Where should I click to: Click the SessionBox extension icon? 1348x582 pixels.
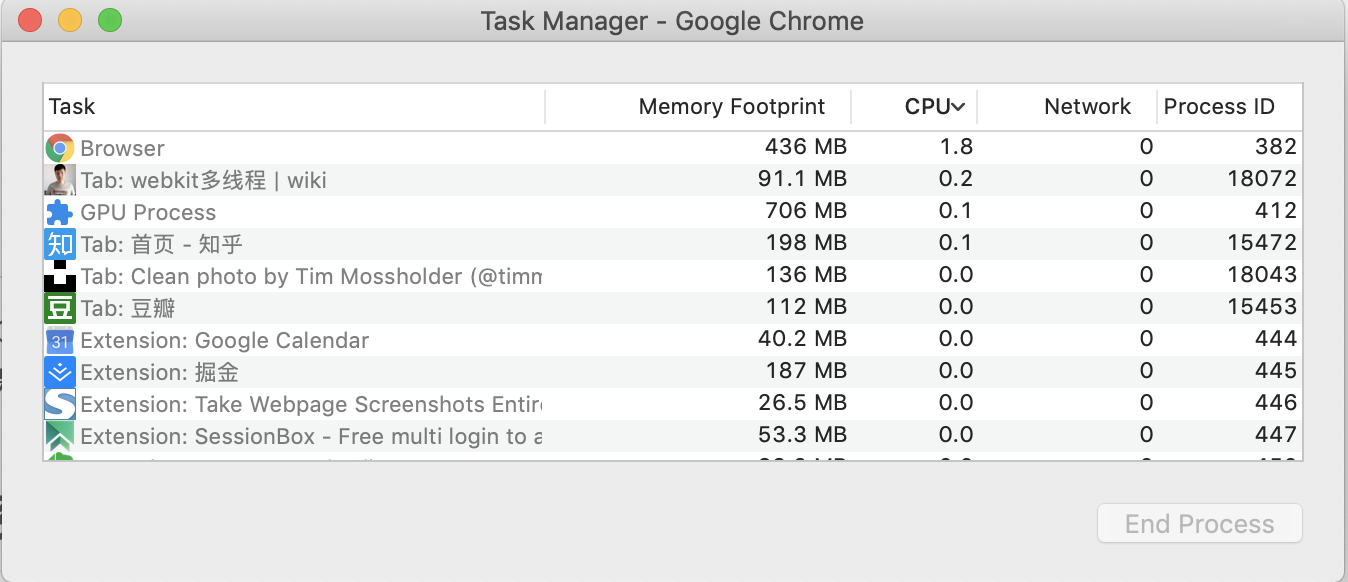60,436
